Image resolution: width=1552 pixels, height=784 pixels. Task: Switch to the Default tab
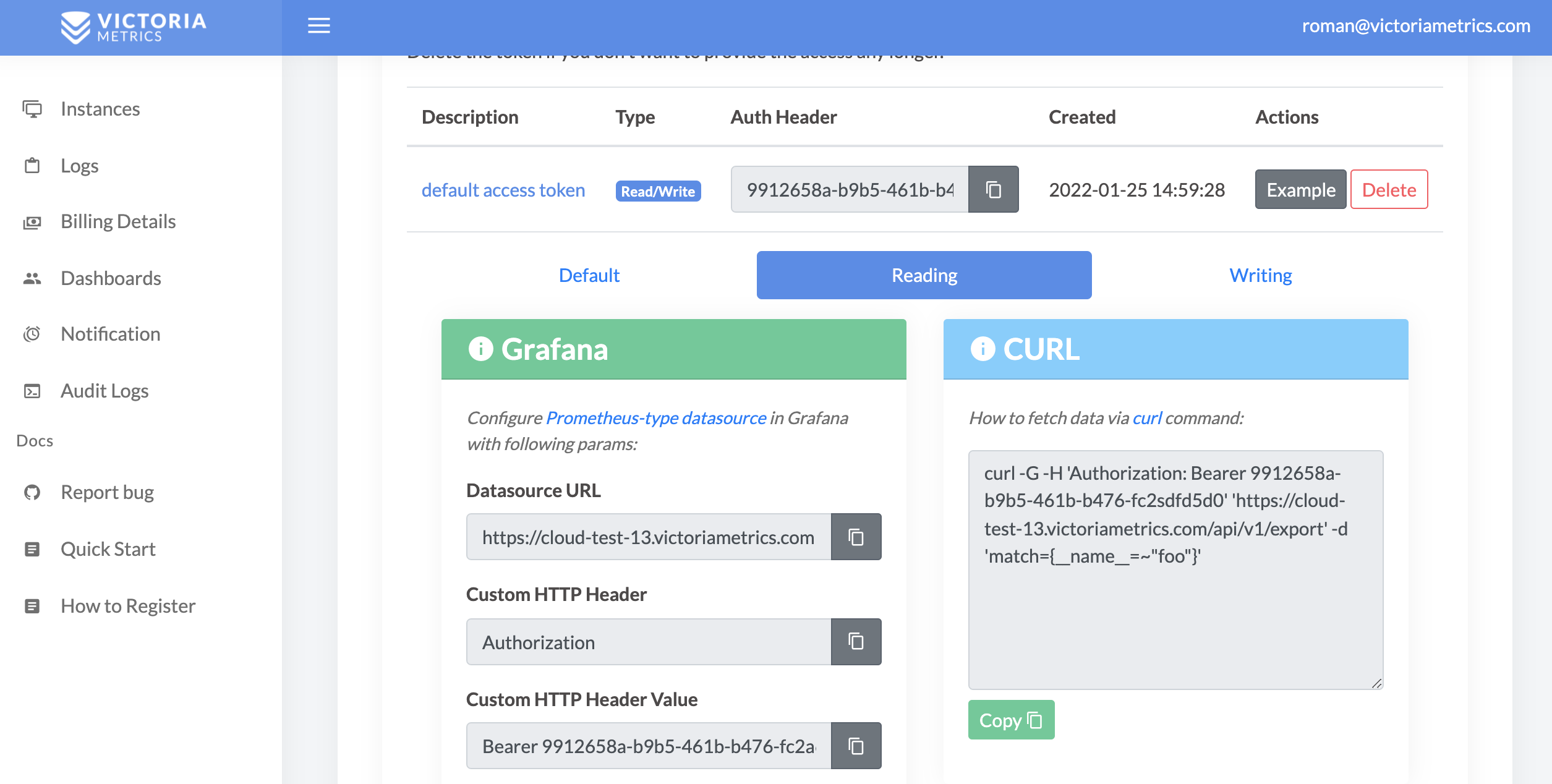pos(589,275)
